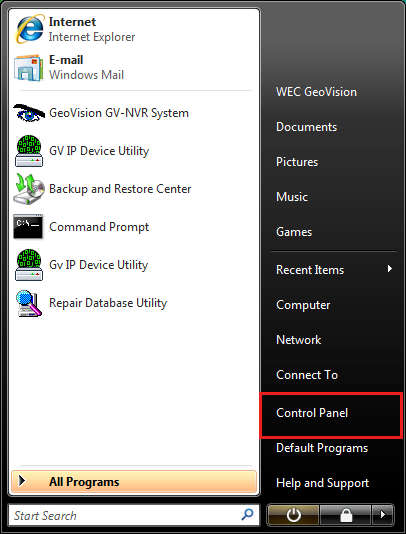The image size is (406, 534).
Task: Open Internet Explorer icon
Action: tap(29, 29)
